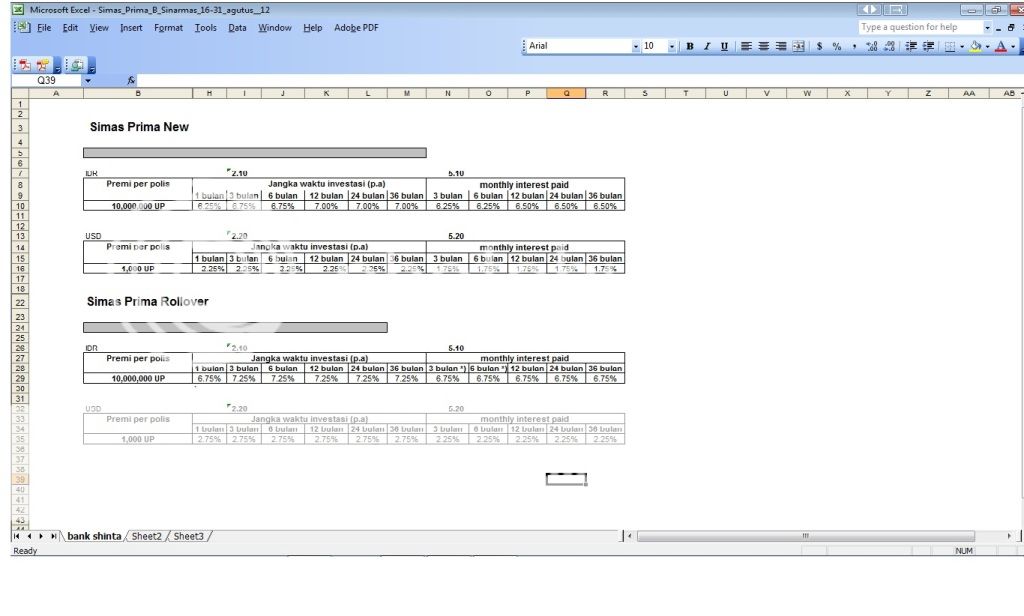The image size is (1024, 616).
Task: Click the horizontal scrollbar left arrow
Action: pos(630,536)
